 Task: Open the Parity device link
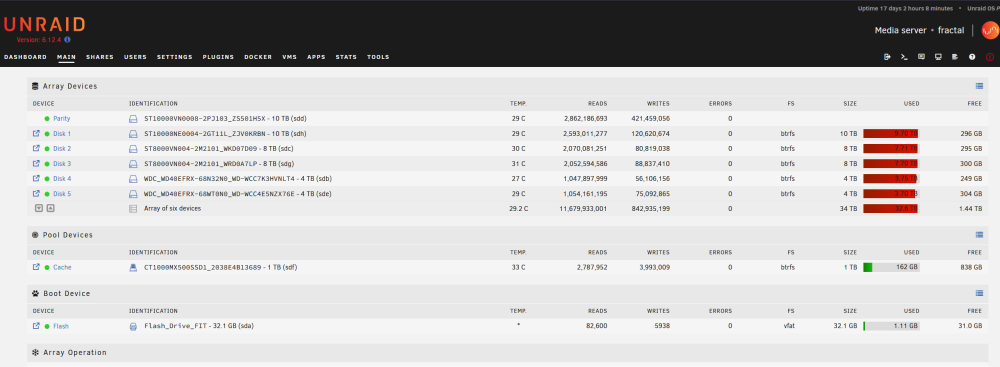point(62,119)
